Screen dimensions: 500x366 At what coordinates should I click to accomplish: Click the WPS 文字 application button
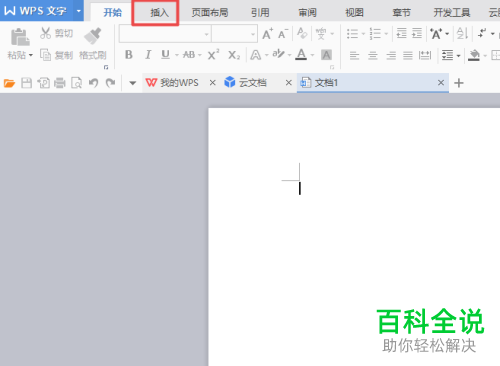[x=36, y=11]
